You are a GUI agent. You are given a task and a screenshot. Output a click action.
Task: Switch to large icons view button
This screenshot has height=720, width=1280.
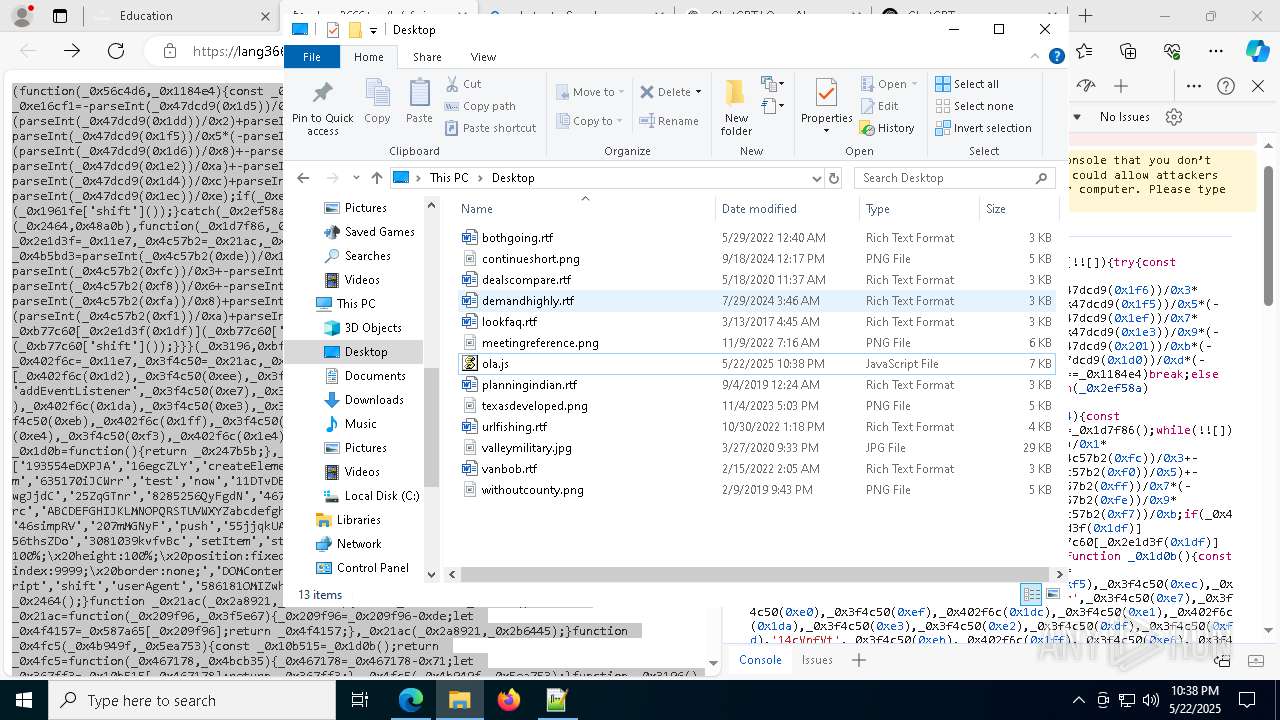(x=1052, y=595)
